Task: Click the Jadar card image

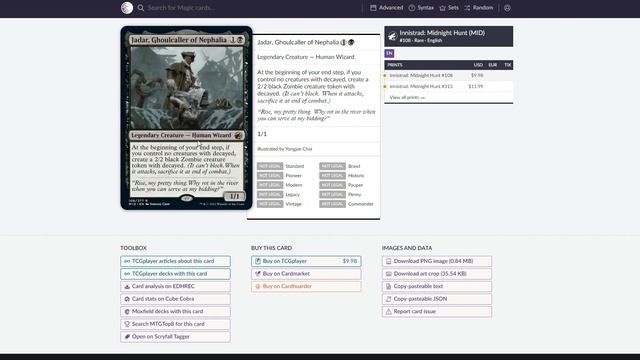Action: [187, 118]
